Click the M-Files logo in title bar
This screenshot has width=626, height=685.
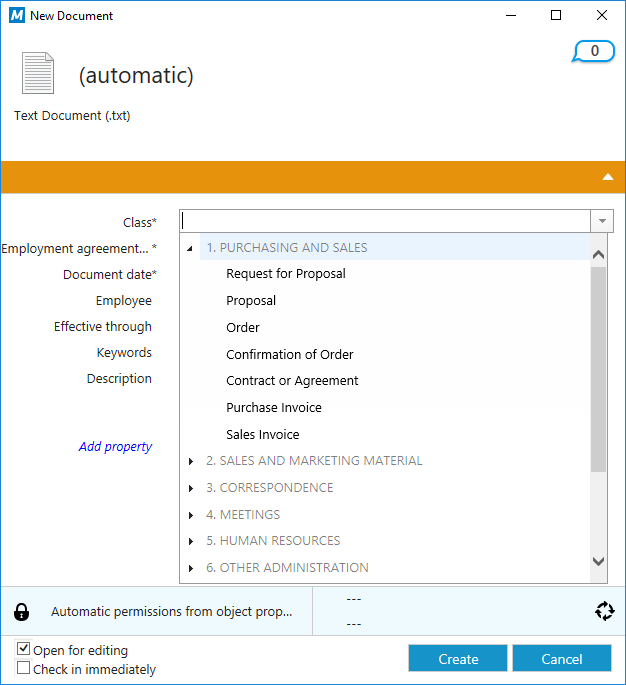(17, 15)
